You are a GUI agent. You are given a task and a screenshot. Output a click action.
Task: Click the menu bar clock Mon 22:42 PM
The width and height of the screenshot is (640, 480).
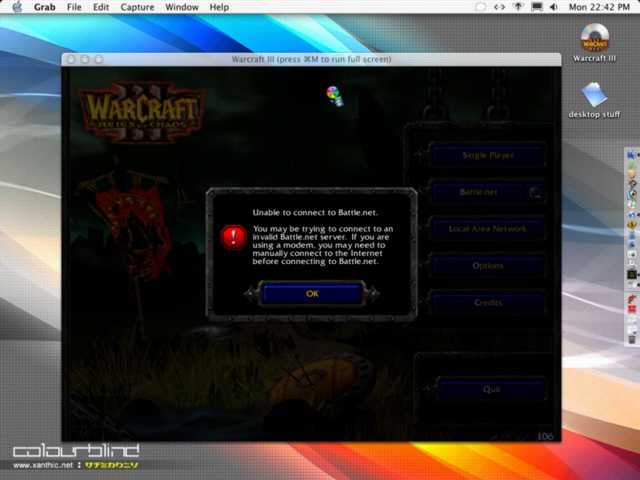(599, 7)
